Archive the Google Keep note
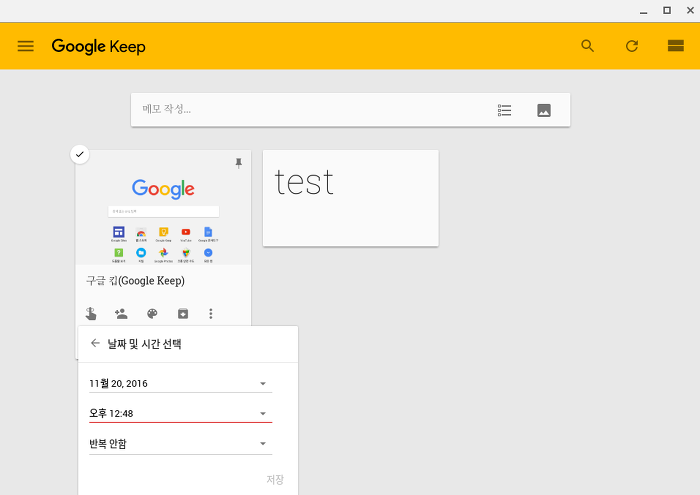 (x=183, y=313)
